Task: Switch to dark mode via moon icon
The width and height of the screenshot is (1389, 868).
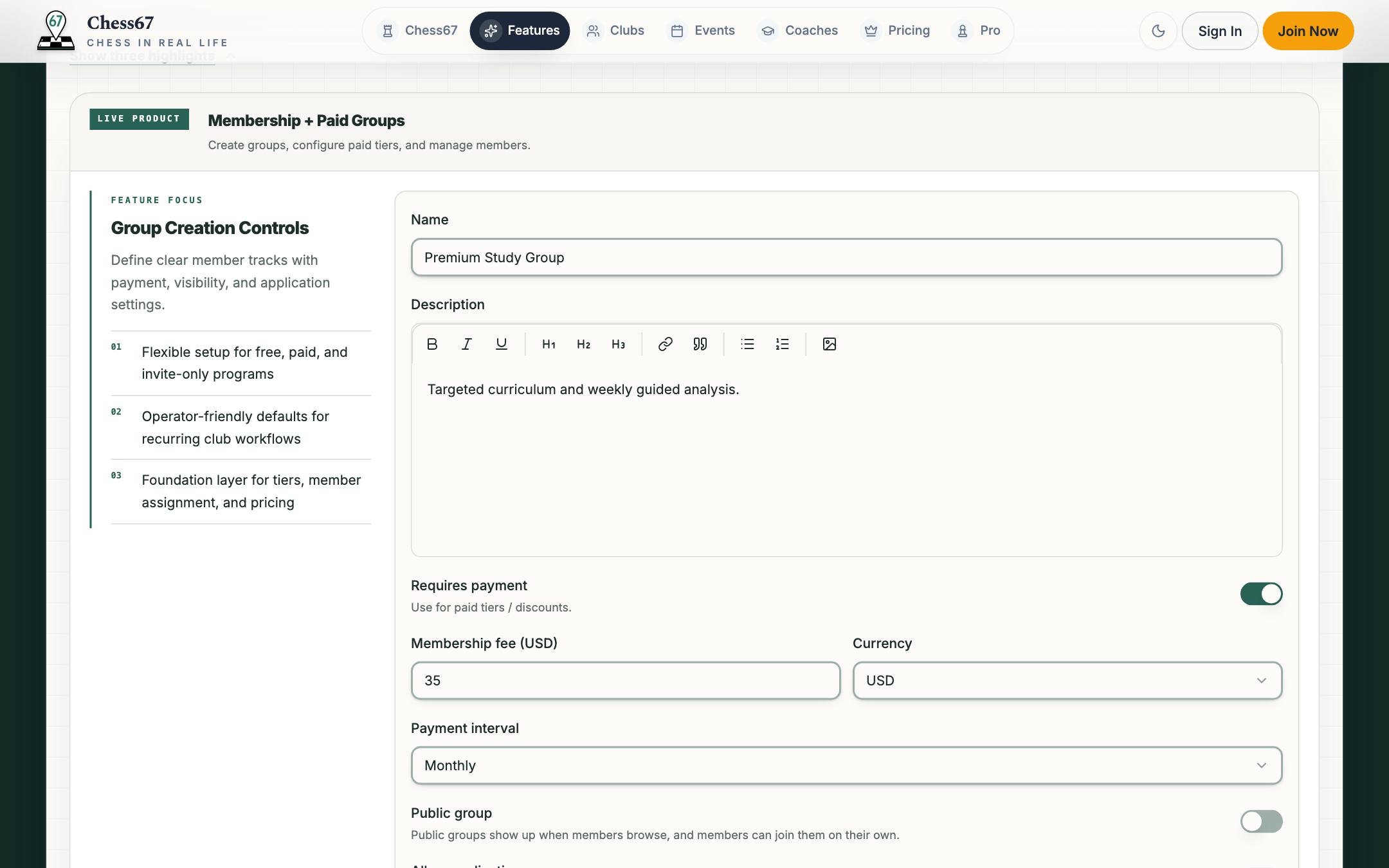Action: pos(1158,31)
